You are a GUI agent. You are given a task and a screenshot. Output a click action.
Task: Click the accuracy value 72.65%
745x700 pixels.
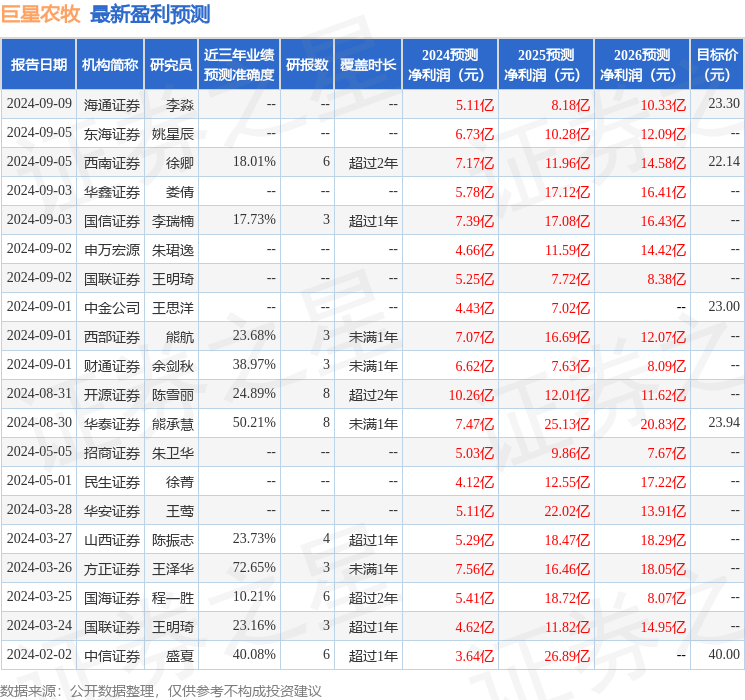(254, 567)
